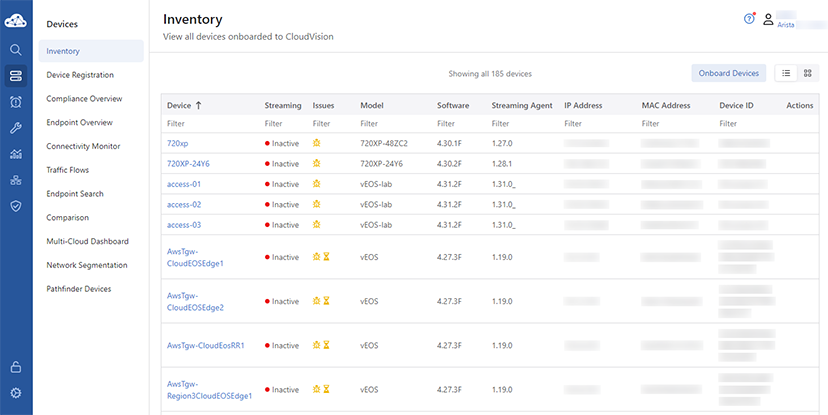This screenshot has height=415, width=828.
Task: Open the Provisioning wrench icon
Action: pyautogui.click(x=16, y=128)
